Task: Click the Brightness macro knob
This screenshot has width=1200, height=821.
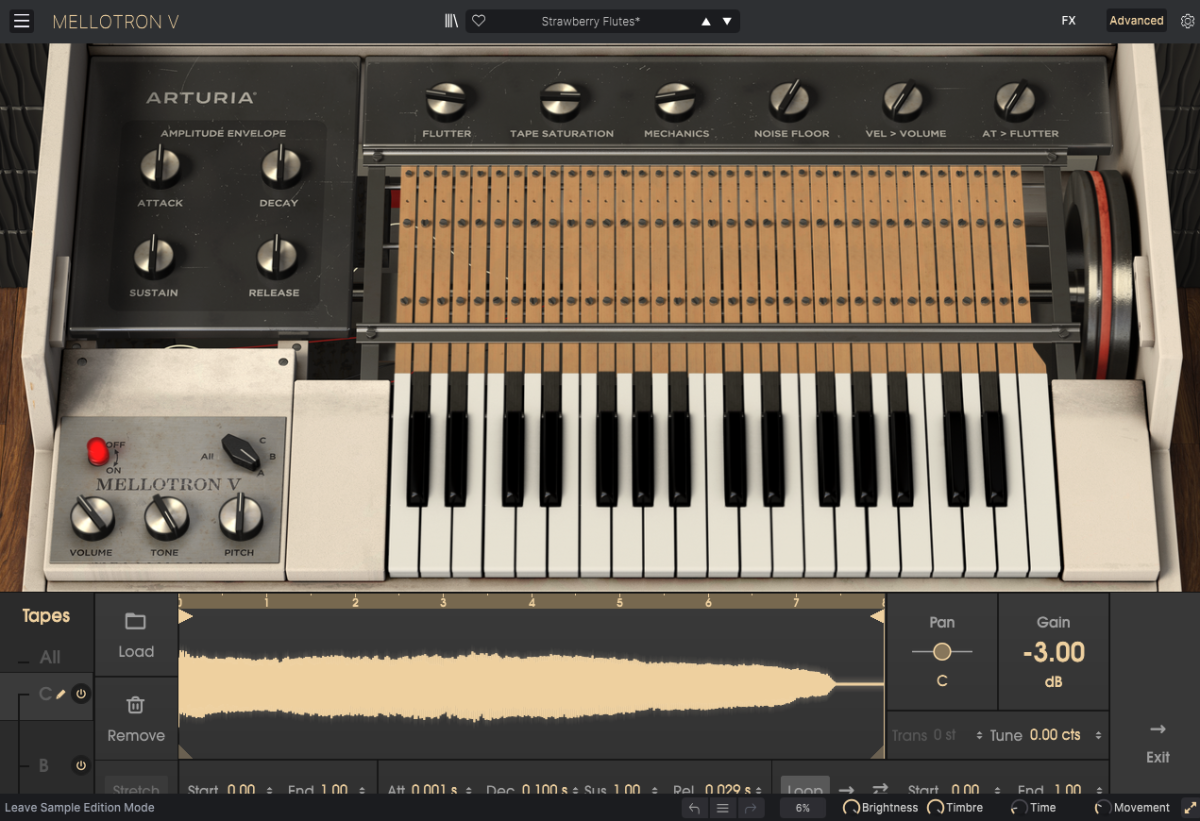Action: pos(851,808)
